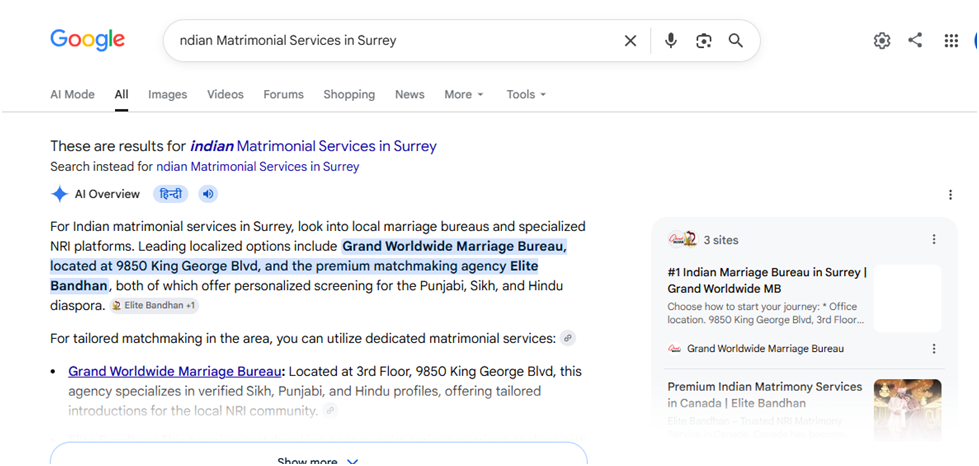This screenshot has width=979, height=466.
Task: Click link icon after 'dedicated matrimonial services:'
Action: coord(568,339)
